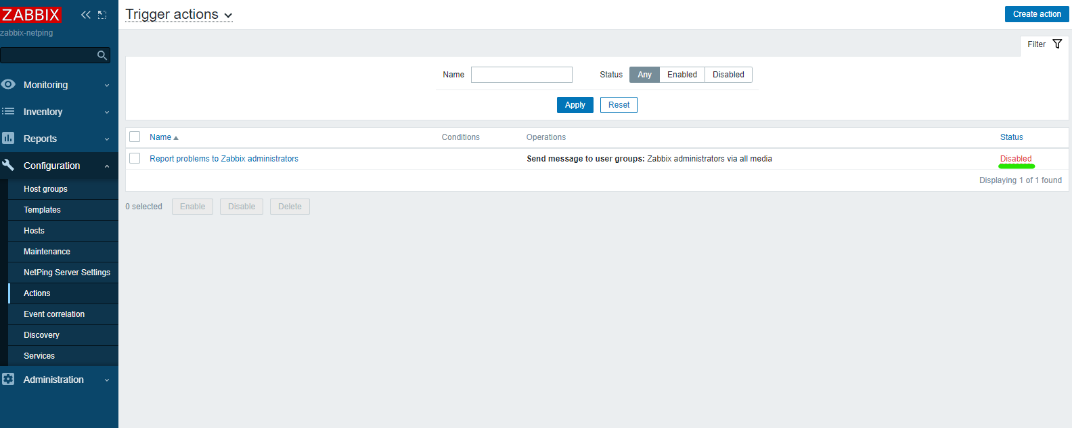
Task: Click the Zabbix logo
Action: [x=31, y=14]
